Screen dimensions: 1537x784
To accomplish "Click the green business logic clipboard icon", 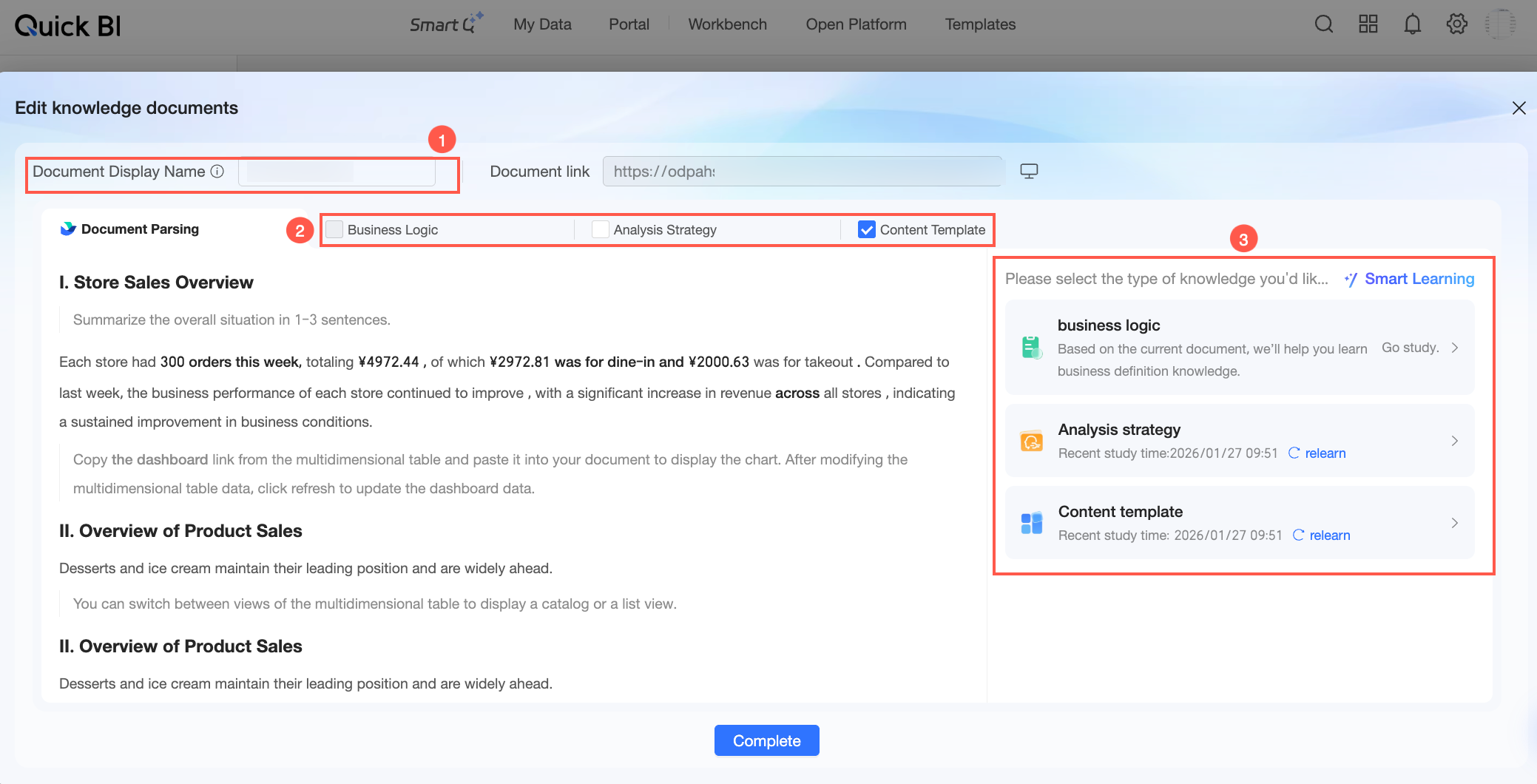I will 1032,347.
